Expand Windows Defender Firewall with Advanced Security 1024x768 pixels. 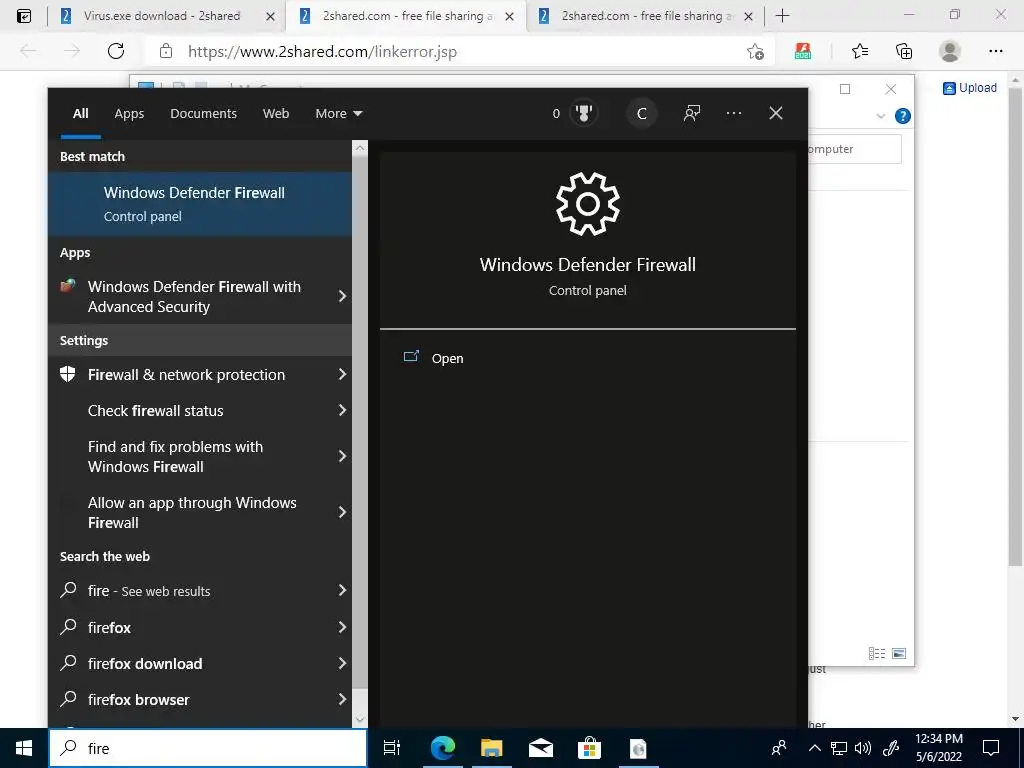(342, 296)
